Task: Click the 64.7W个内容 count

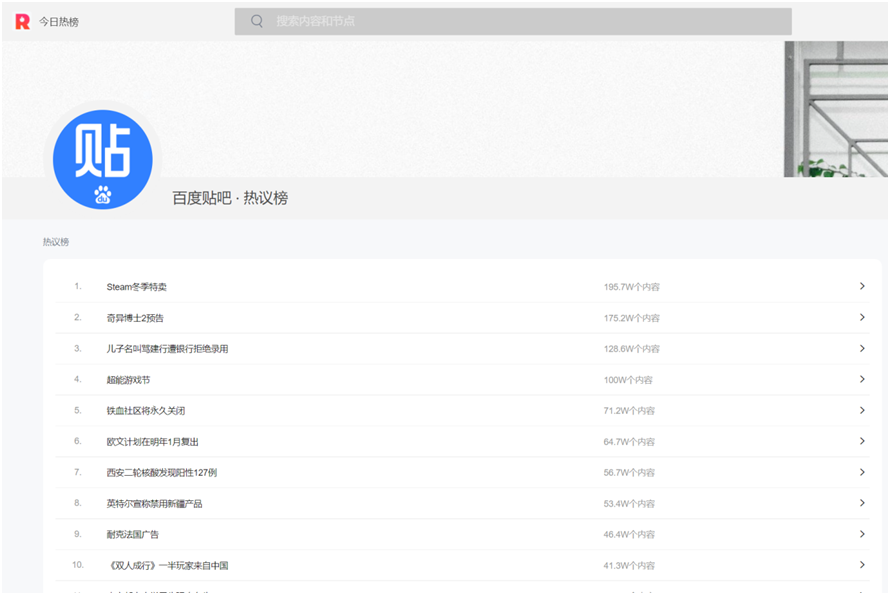Action: coord(629,442)
